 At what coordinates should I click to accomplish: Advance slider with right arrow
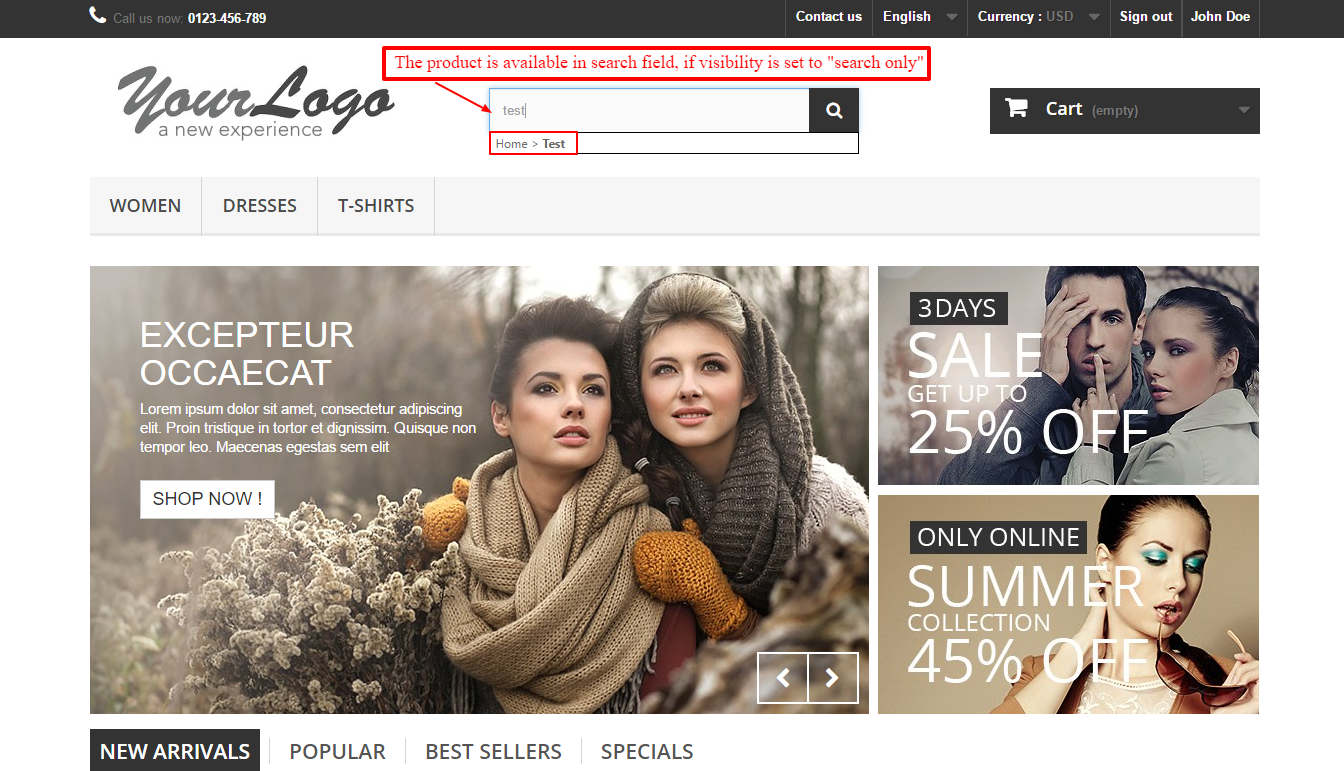[x=833, y=678]
